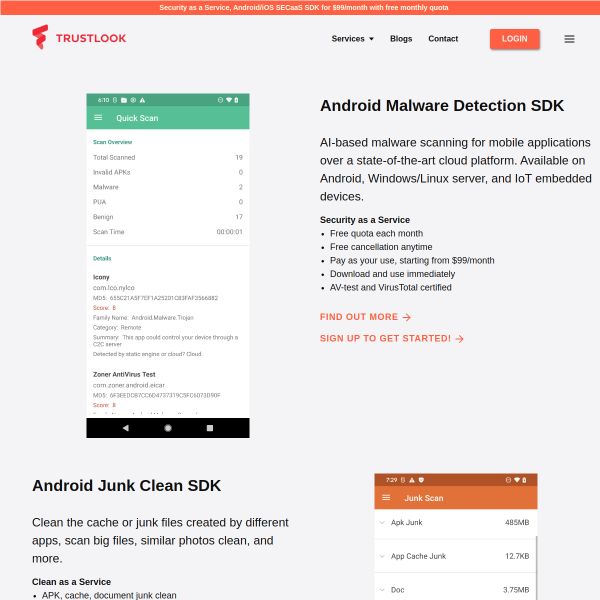The width and height of the screenshot is (600, 600).
Task: Click the Trustlook logo
Action: click(x=79, y=38)
